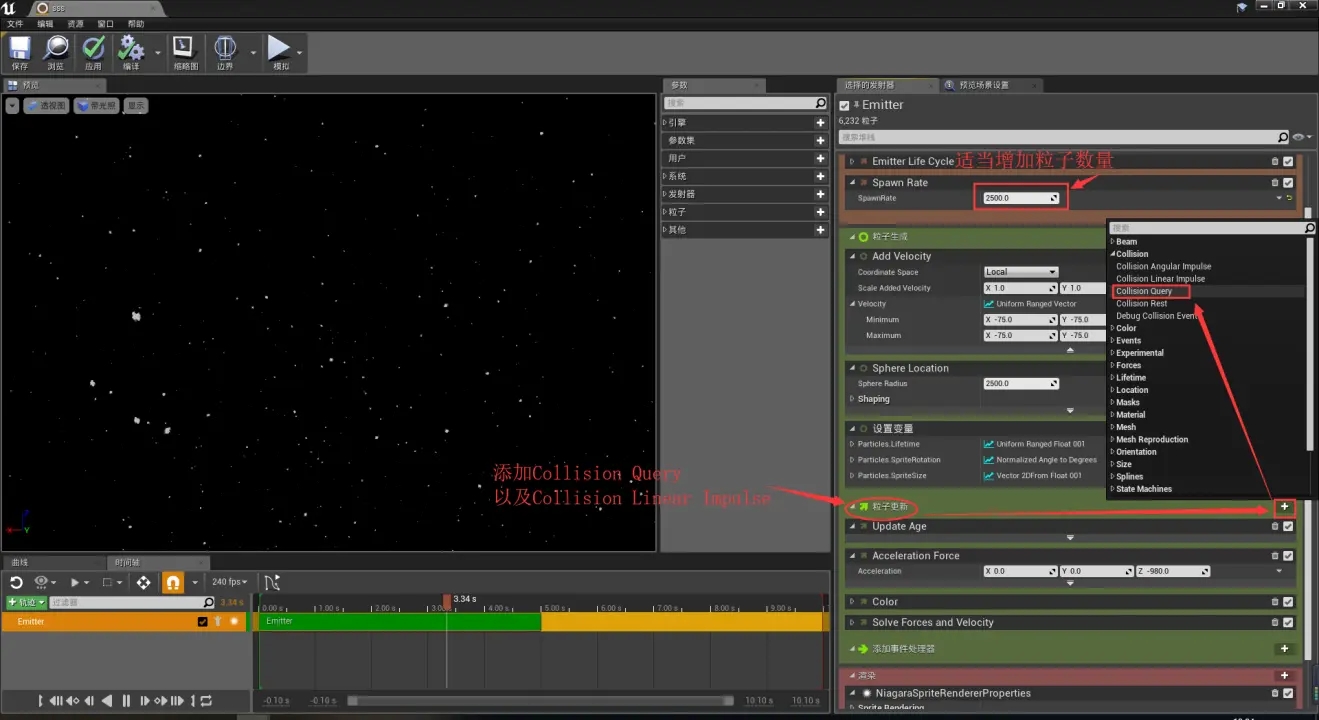1319x720 pixels.
Task: Delete Acceleration Force module via trash icon
Action: pos(1275,556)
